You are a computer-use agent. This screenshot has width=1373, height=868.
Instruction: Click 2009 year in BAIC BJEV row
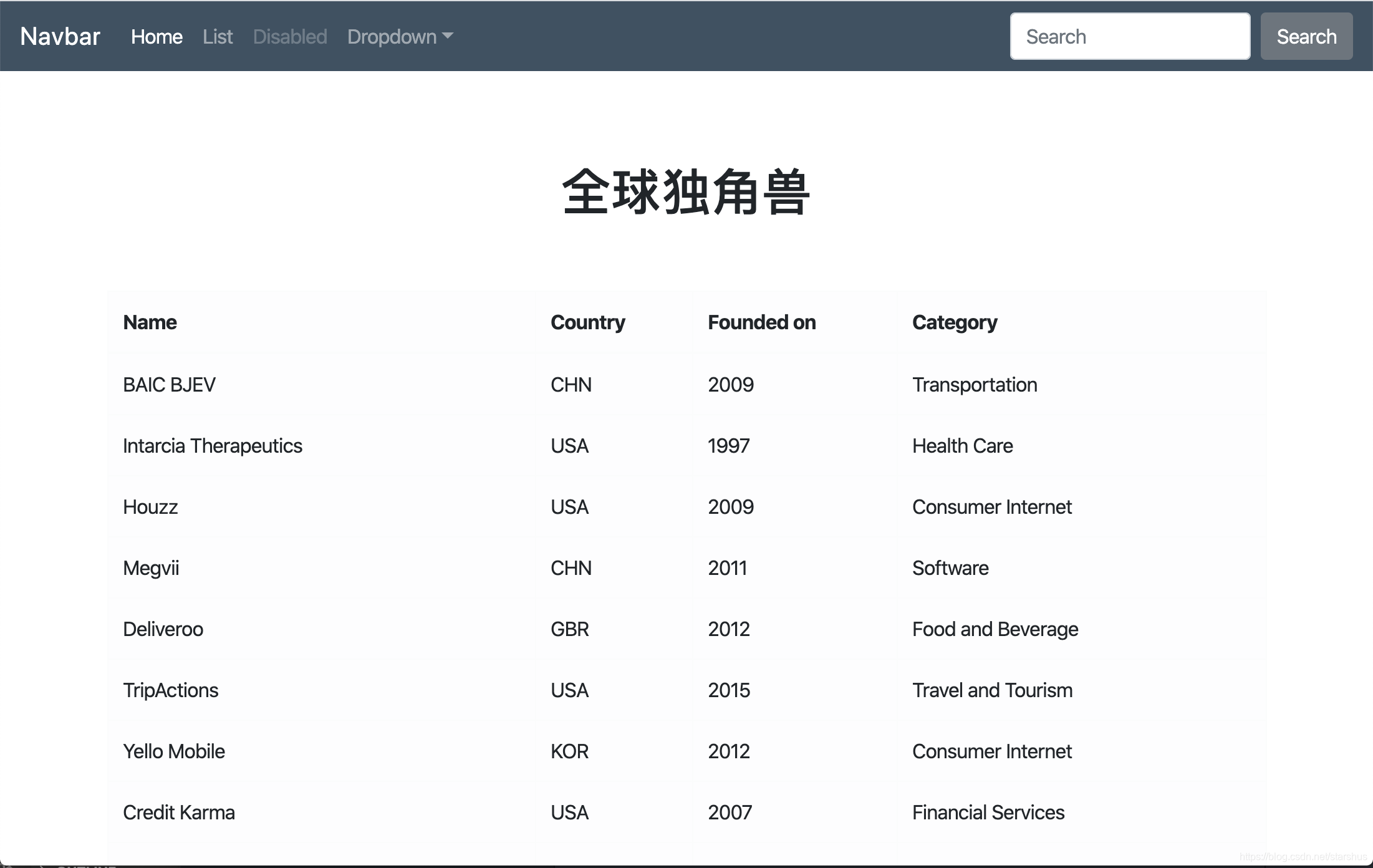pyautogui.click(x=731, y=385)
